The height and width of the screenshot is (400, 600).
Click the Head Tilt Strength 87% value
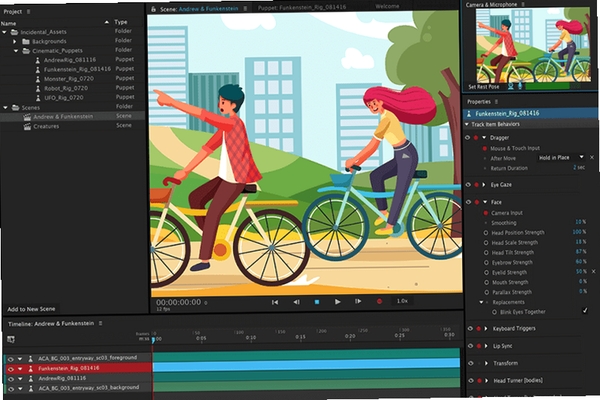[580, 251]
